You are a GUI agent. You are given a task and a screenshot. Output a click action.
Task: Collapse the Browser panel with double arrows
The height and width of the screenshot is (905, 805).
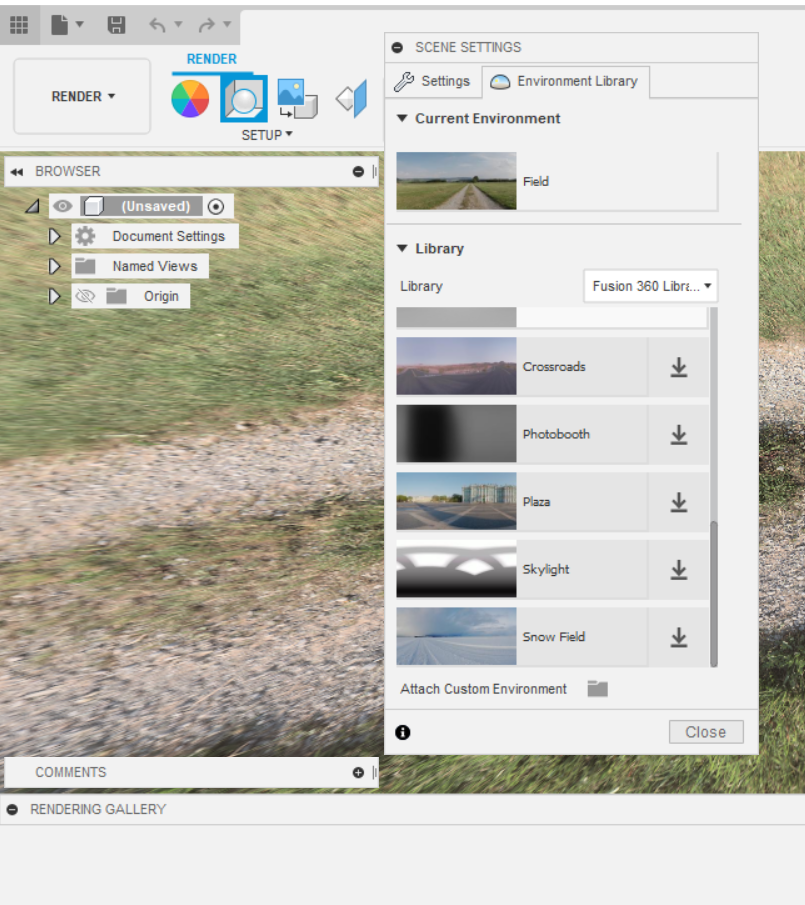tap(17, 172)
